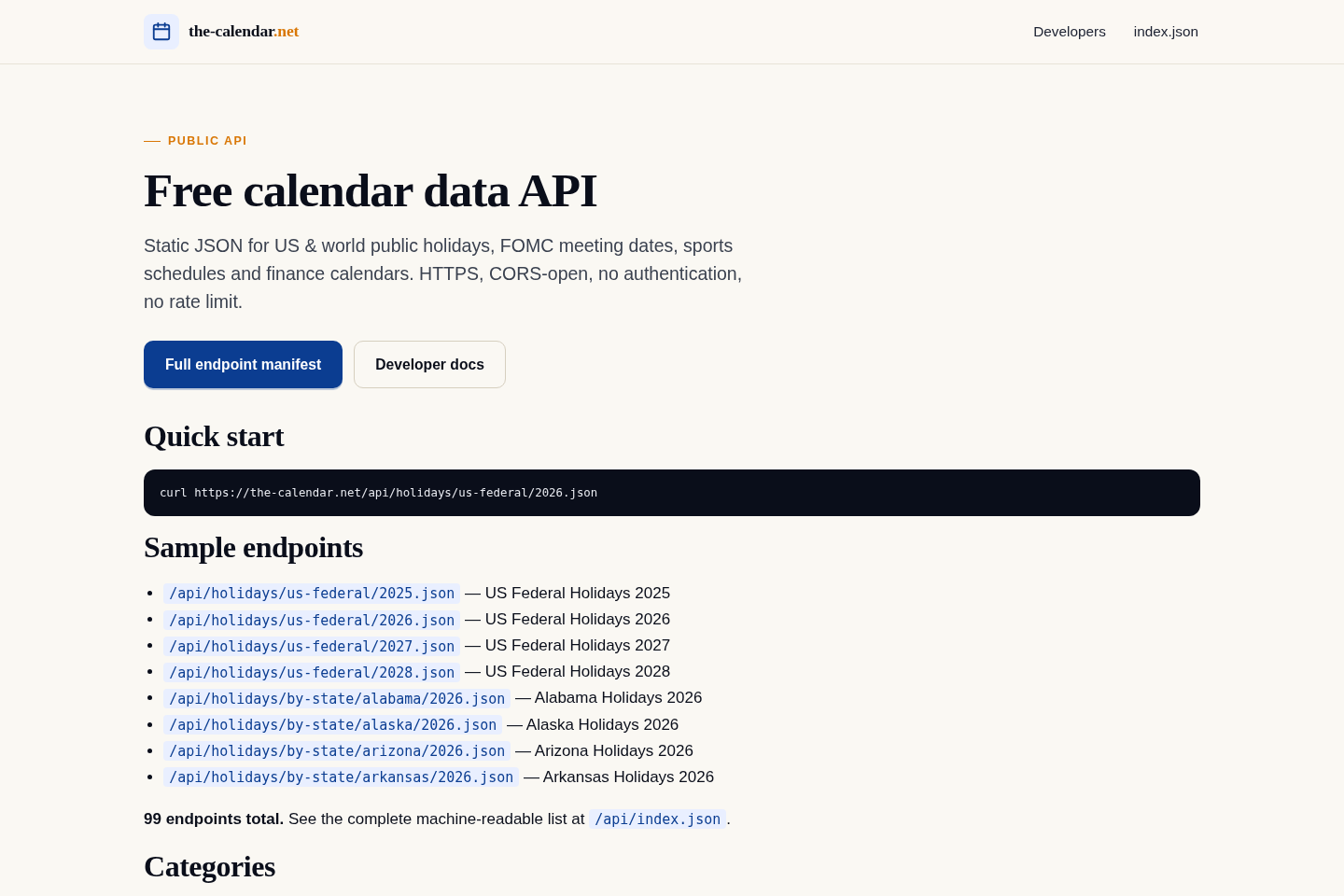
Task: Click the Quick start heading
Action: tap(214, 437)
